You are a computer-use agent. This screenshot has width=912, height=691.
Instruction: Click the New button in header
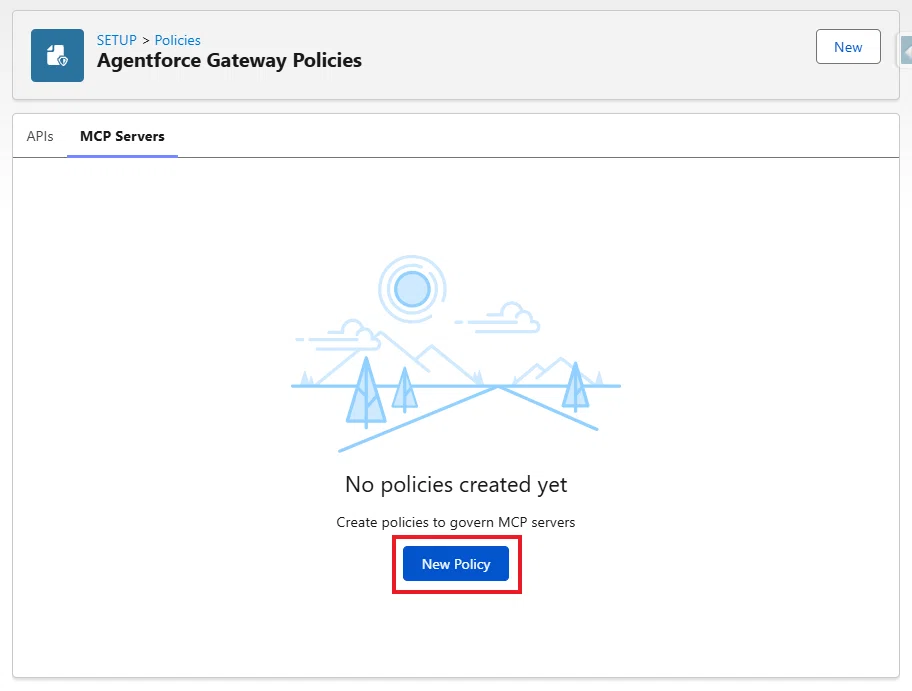847,47
